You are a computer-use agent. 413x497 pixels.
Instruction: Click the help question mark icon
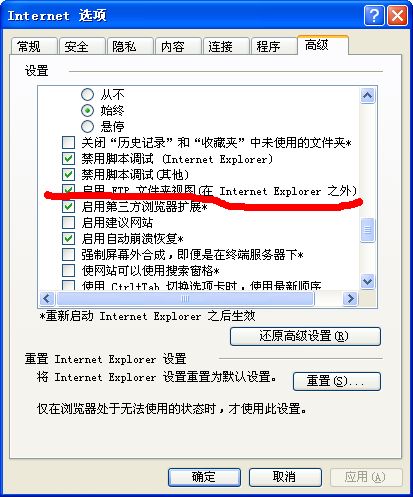click(x=374, y=15)
